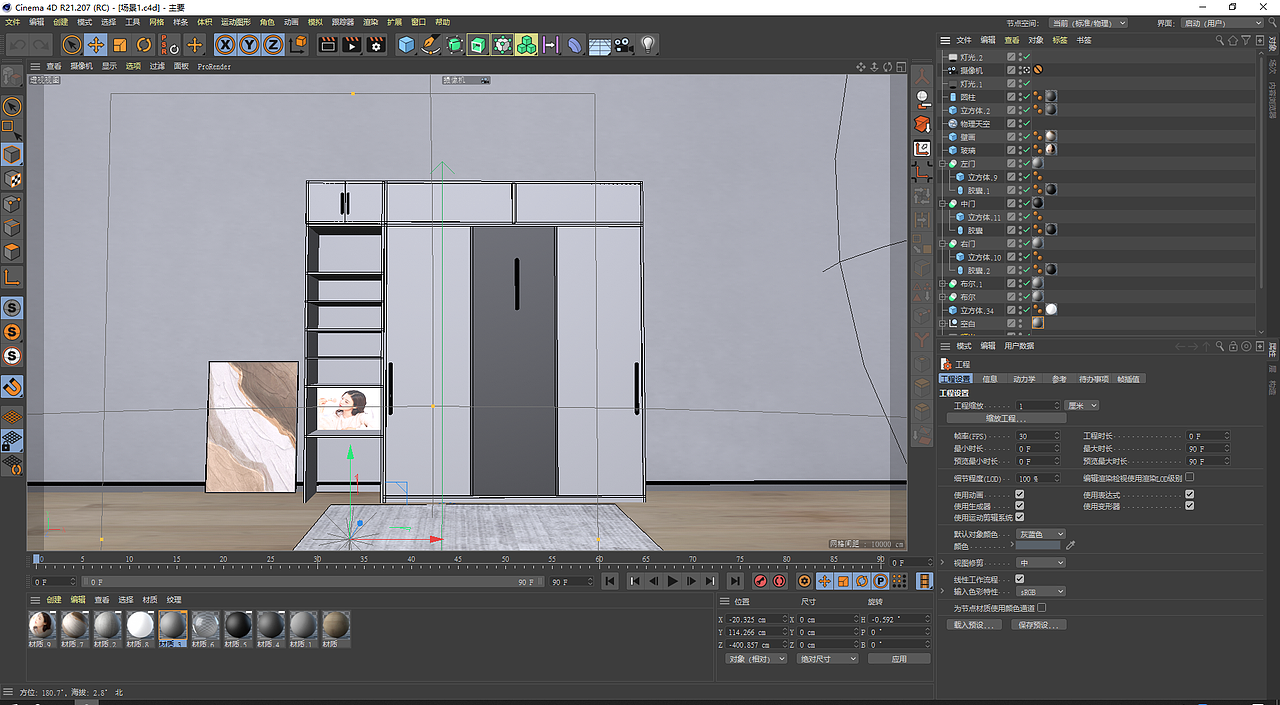Viewport: 1280px width, 705px height.
Task: Collapse the 左门 group in Object Manager
Action: click(942, 163)
